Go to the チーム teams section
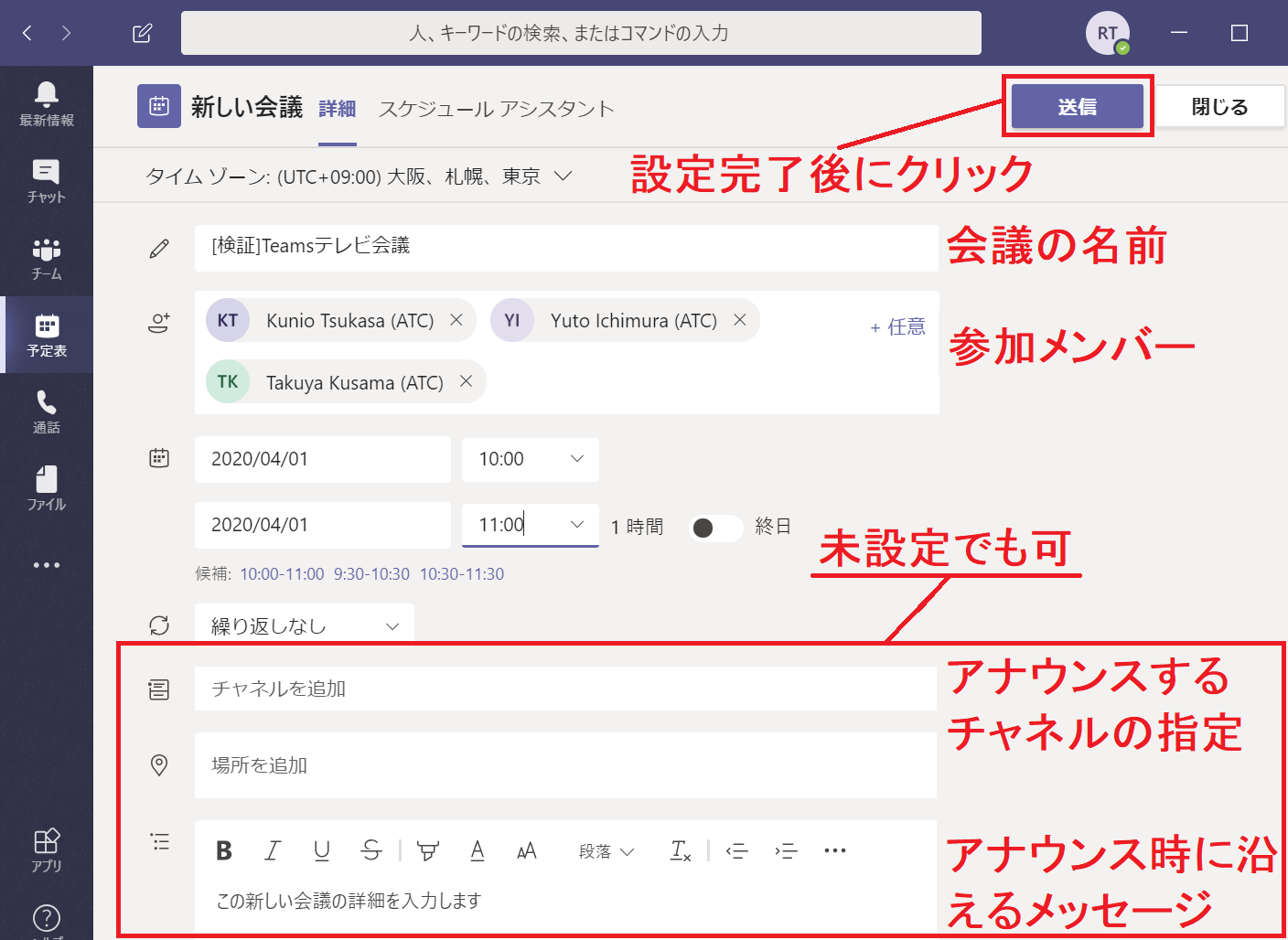The height and width of the screenshot is (940, 1288). point(47,258)
